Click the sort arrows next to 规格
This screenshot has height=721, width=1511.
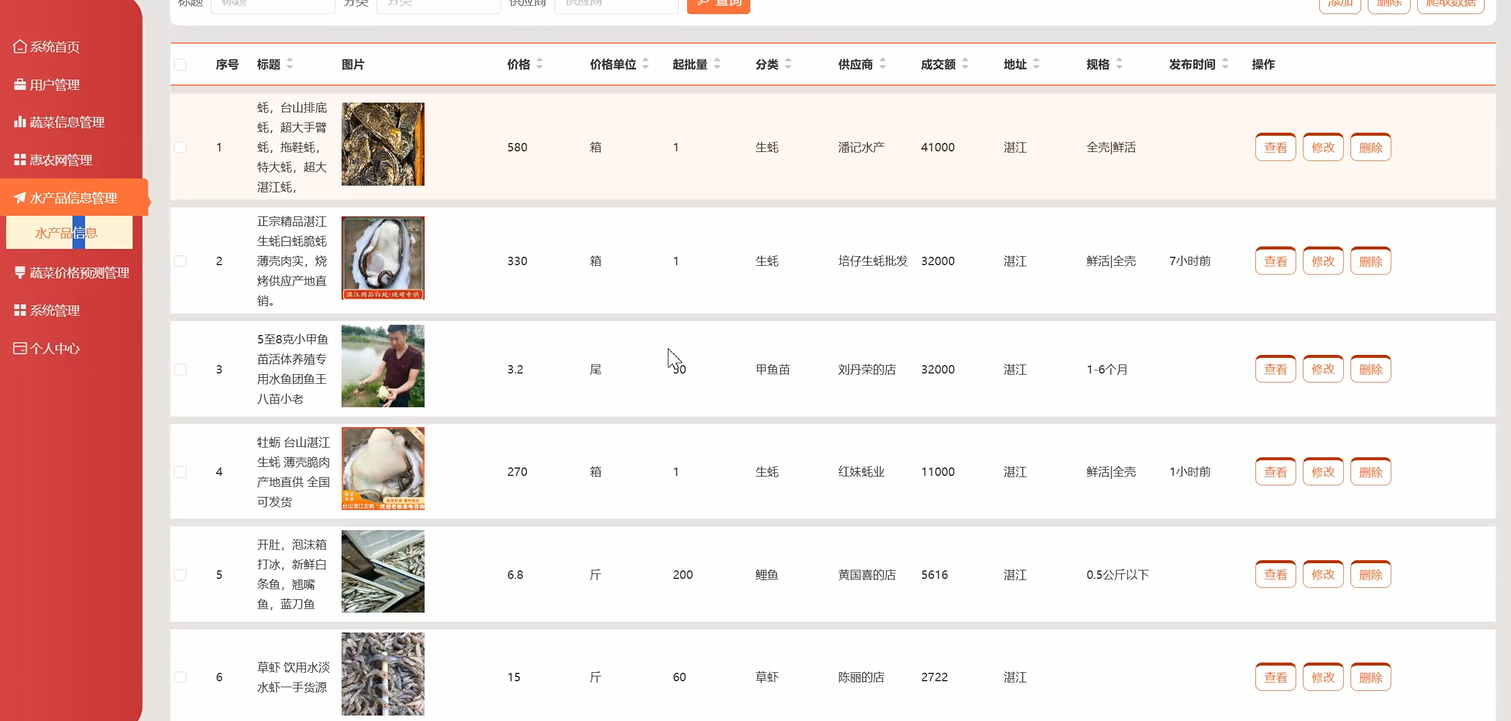point(1119,64)
